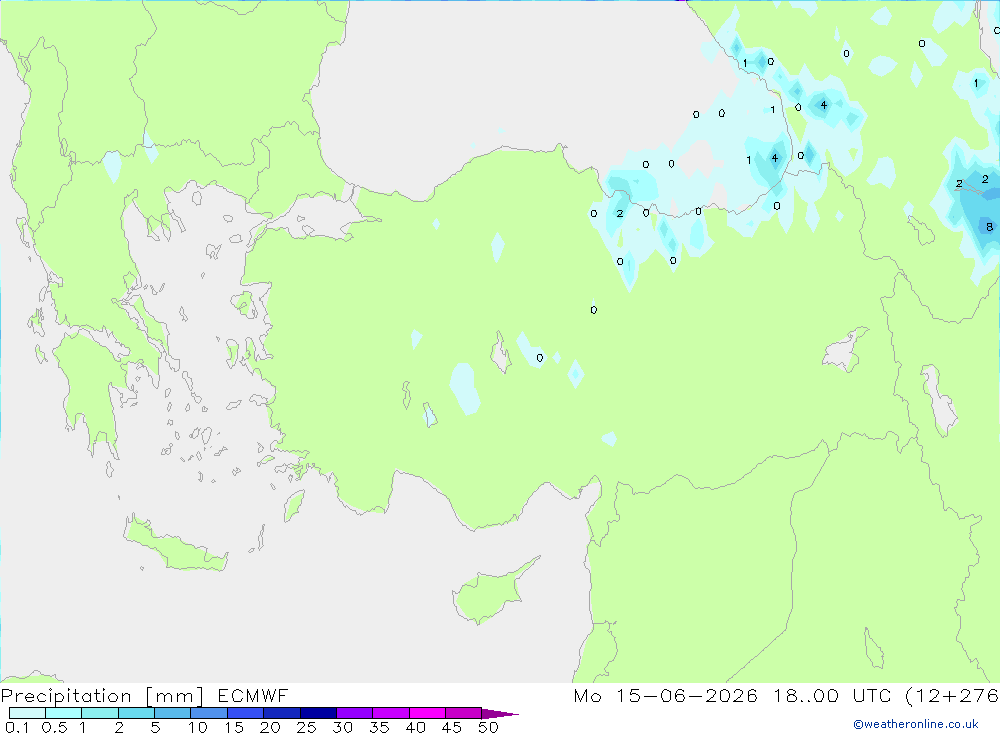Click the '(12+276' forecast offset text
Viewport: 1000px width, 733px height.
(952, 695)
